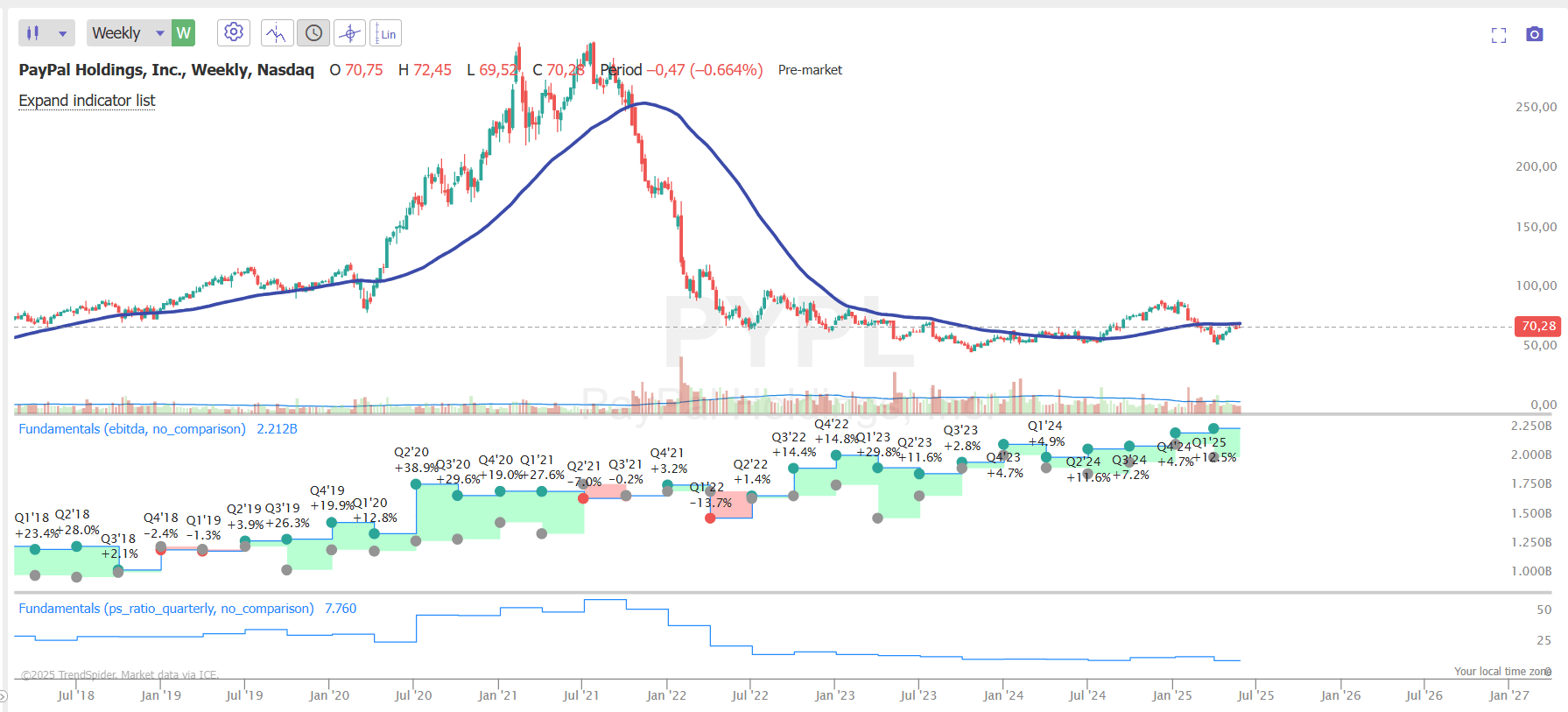Click the Q3'22 +14.4% earnings label

(793, 445)
